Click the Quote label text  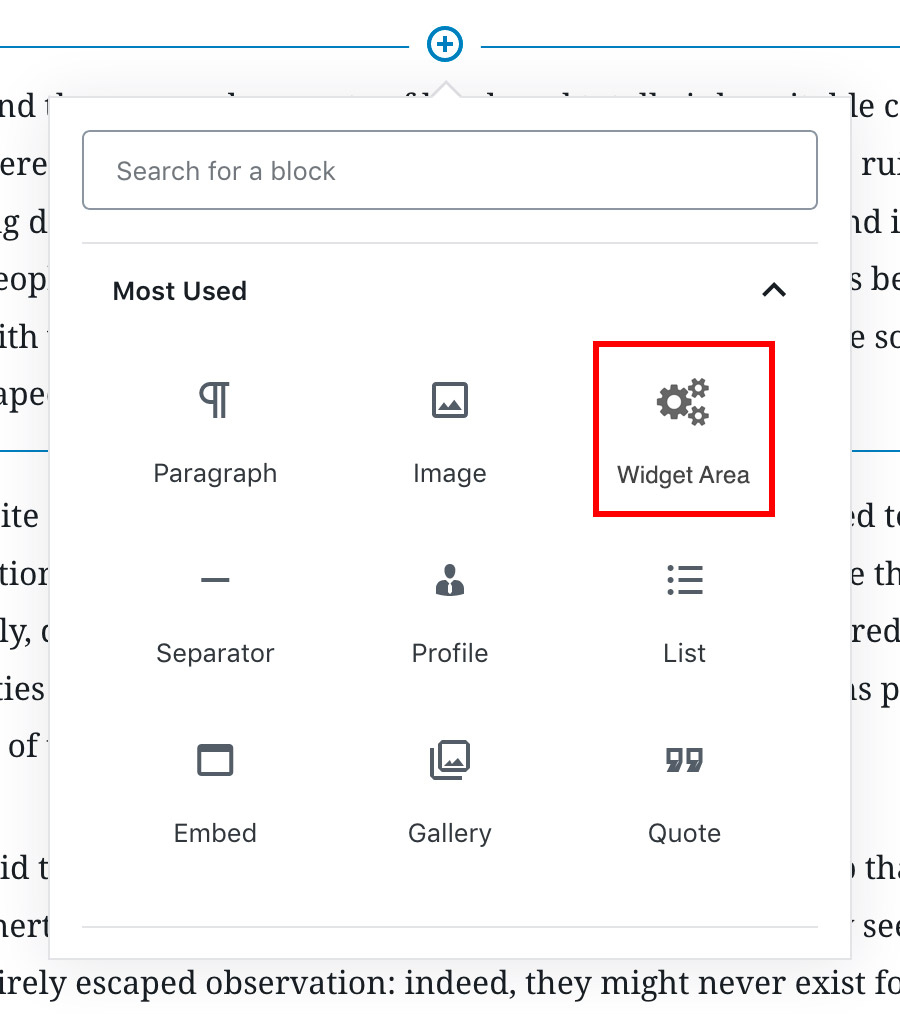click(685, 833)
